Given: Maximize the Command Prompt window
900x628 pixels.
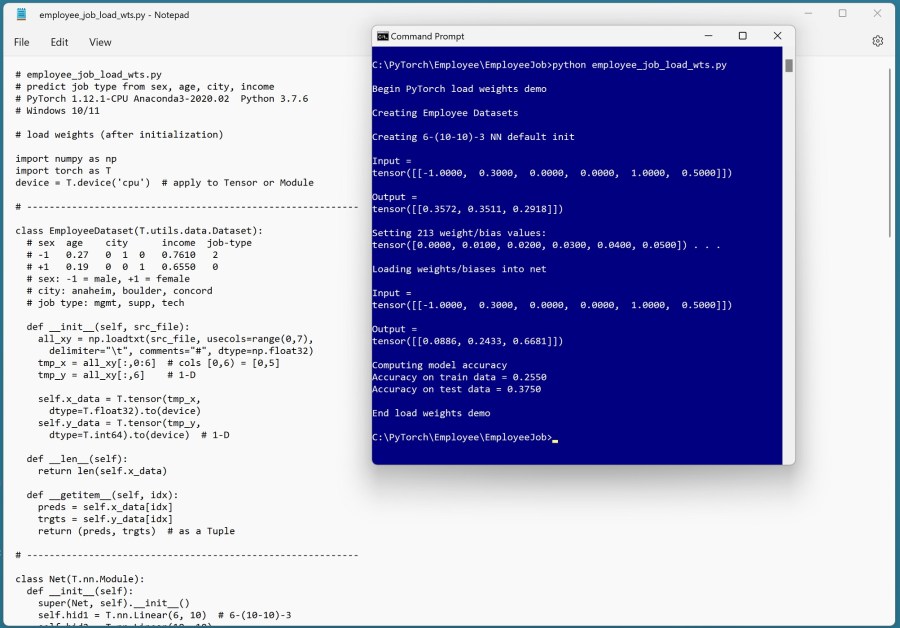Looking at the screenshot, I should pyautogui.click(x=742, y=35).
